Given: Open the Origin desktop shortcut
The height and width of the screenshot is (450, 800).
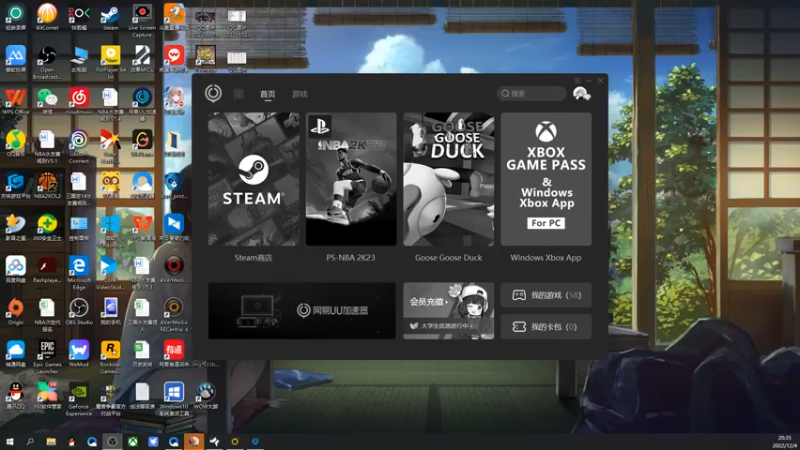Looking at the screenshot, I should (x=15, y=312).
